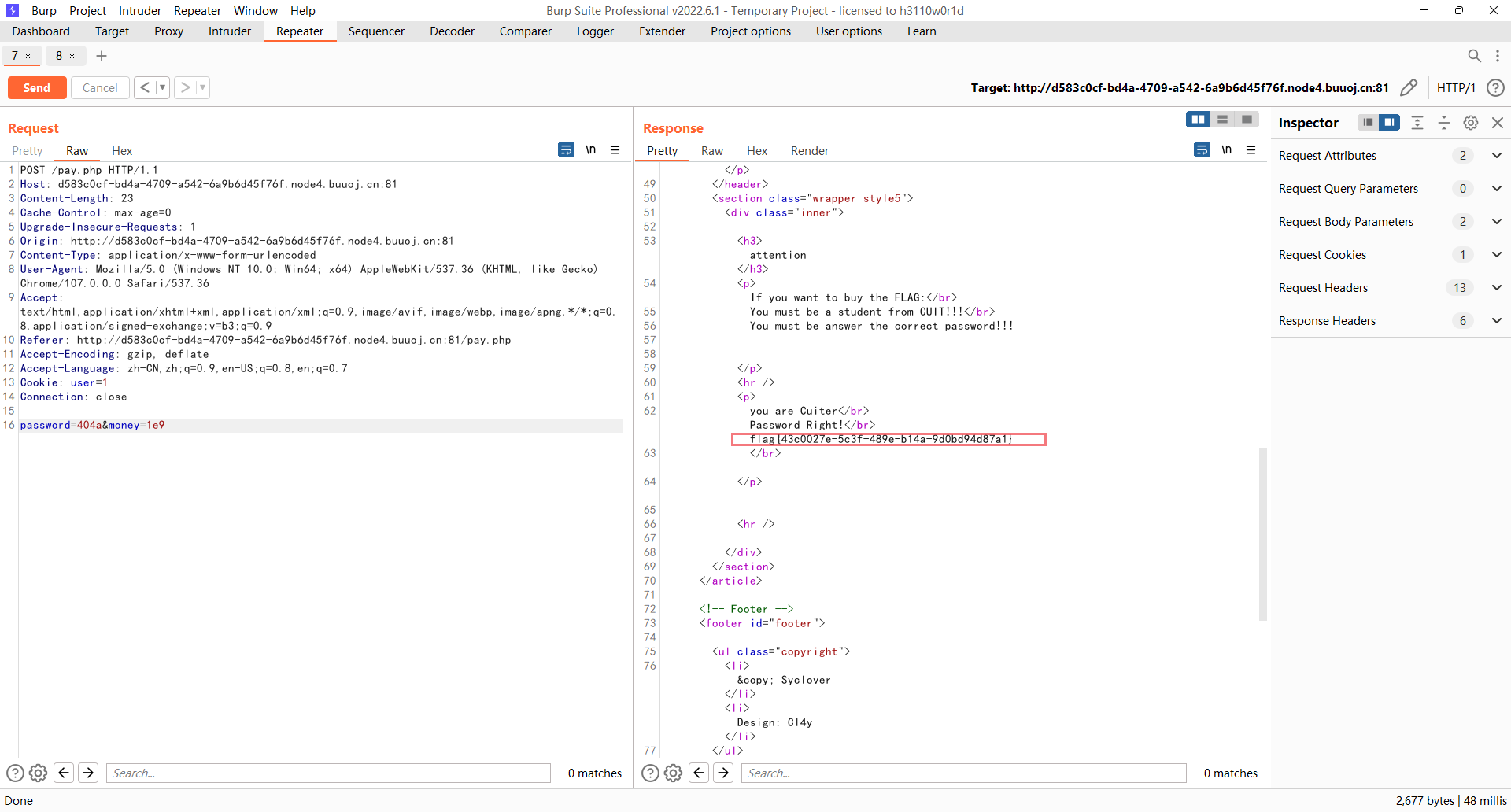Edit the target with the pencil icon
The width and height of the screenshot is (1511, 812).
coord(1409,87)
